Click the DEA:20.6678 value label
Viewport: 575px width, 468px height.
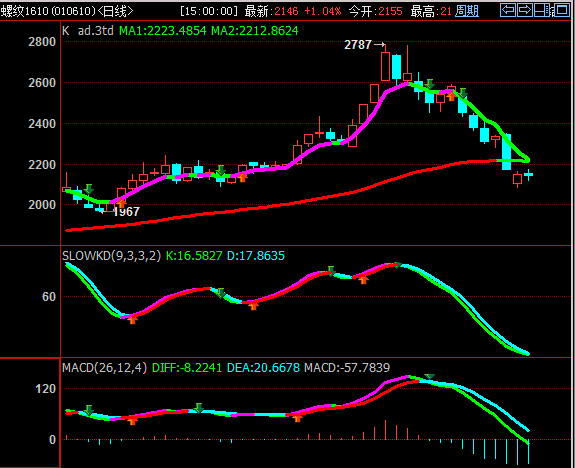point(263,368)
